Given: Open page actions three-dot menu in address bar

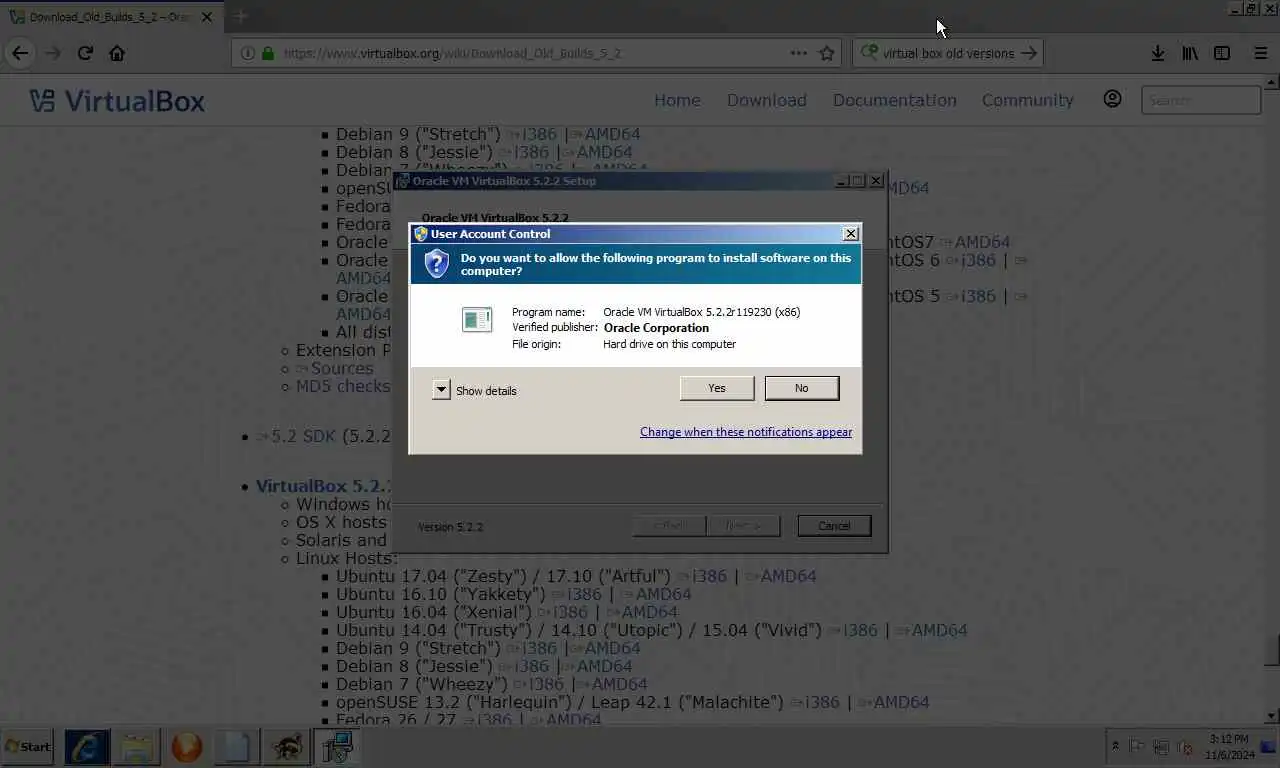Looking at the screenshot, I should (x=799, y=53).
